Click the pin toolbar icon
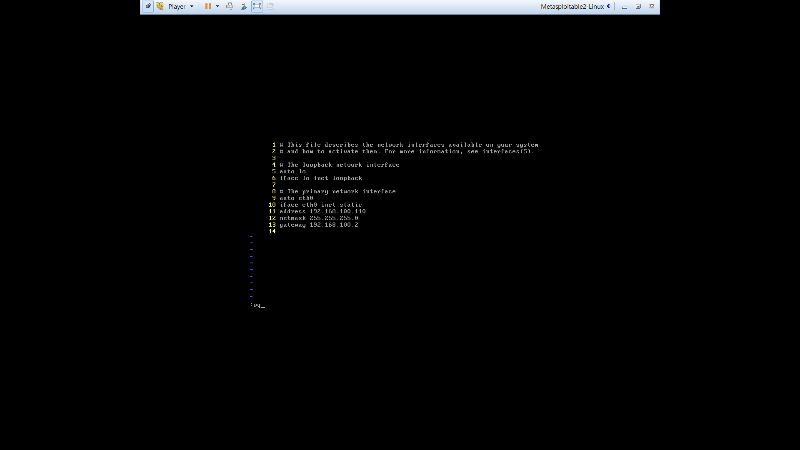800x450 pixels. [x=148, y=6]
